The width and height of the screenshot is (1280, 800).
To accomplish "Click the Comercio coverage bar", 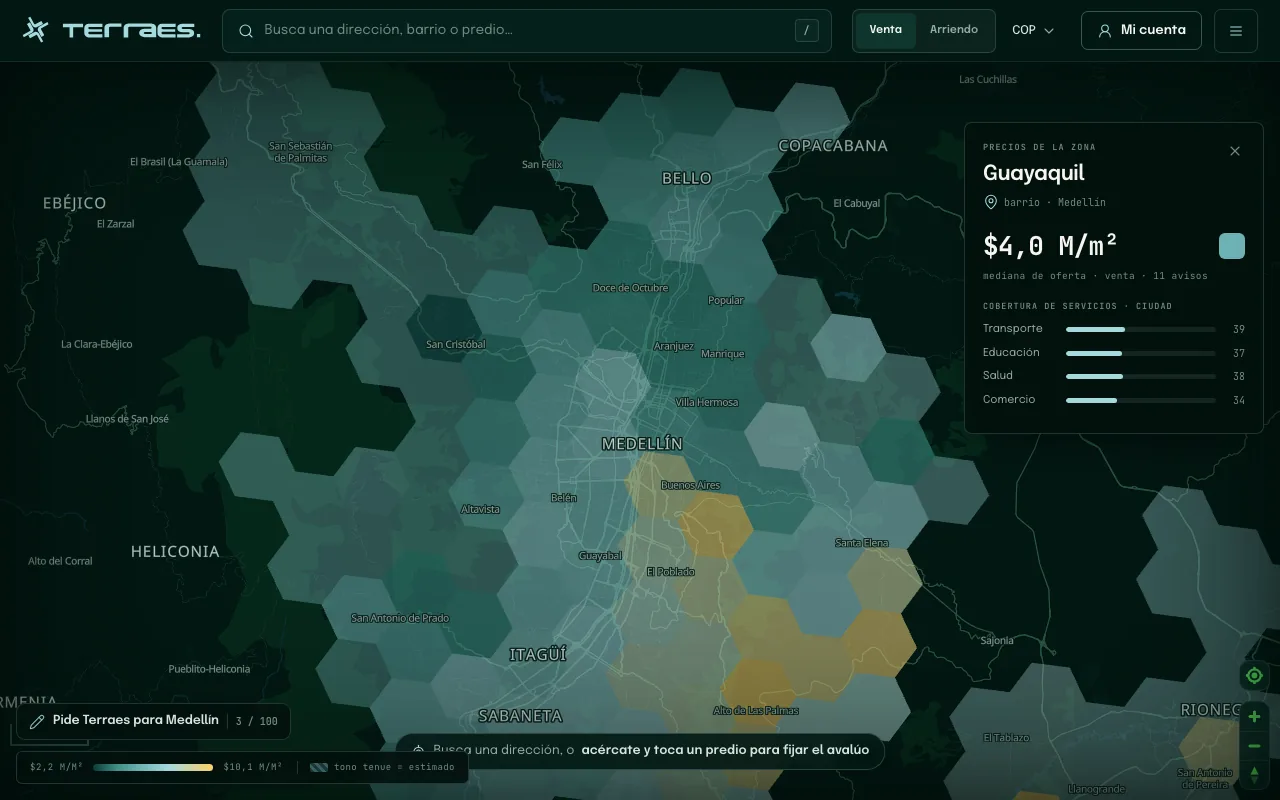I will click(x=1141, y=400).
